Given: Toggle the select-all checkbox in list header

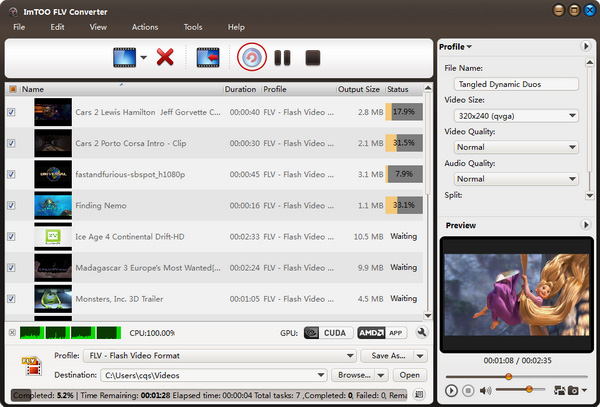Looking at the screenshot, I should [13, 89].
